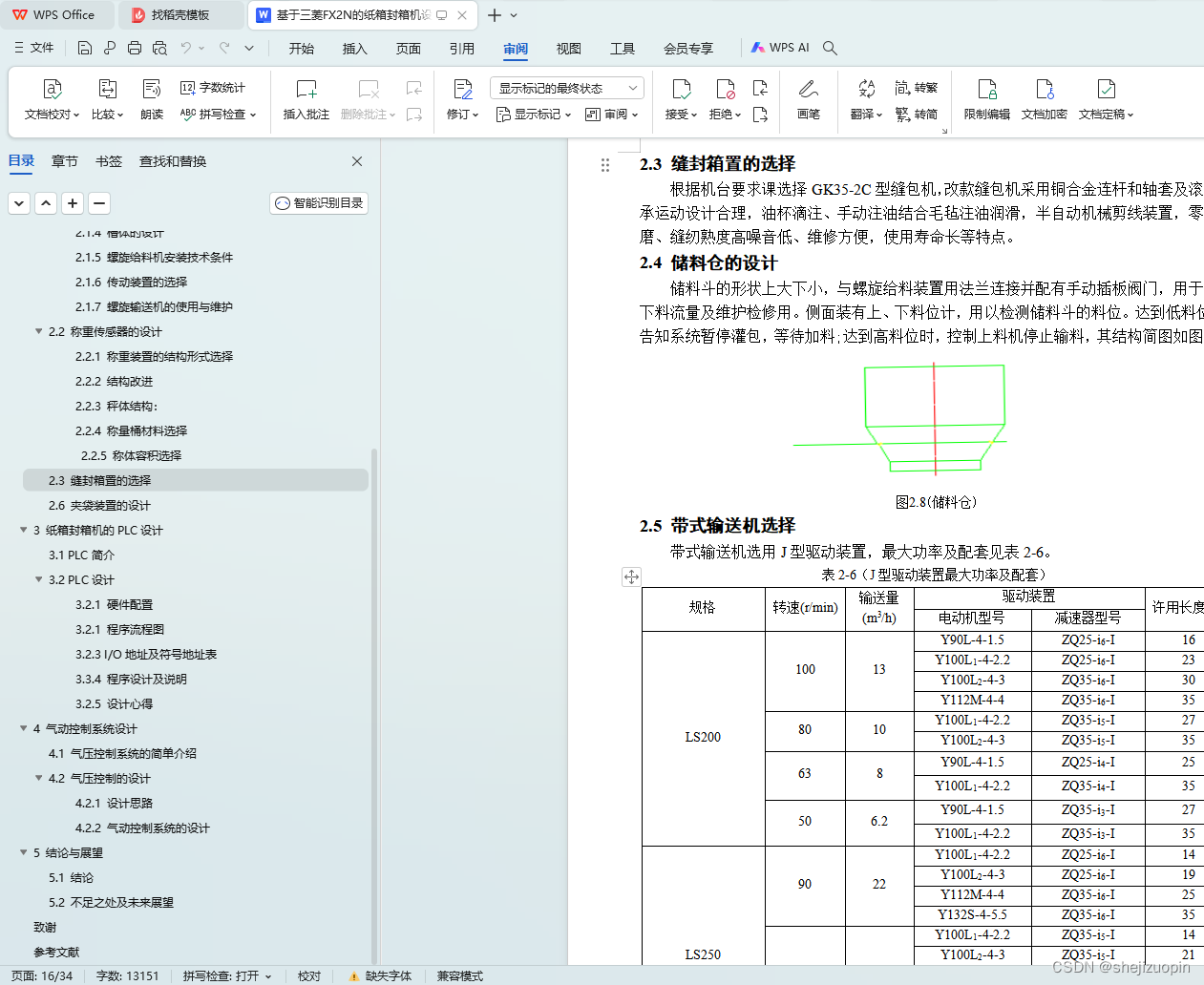1204x985 pixels.
Task: Jump to heading 3.2.3 I/O 地址及符号地址表
Action: click(x=146, y=654)
